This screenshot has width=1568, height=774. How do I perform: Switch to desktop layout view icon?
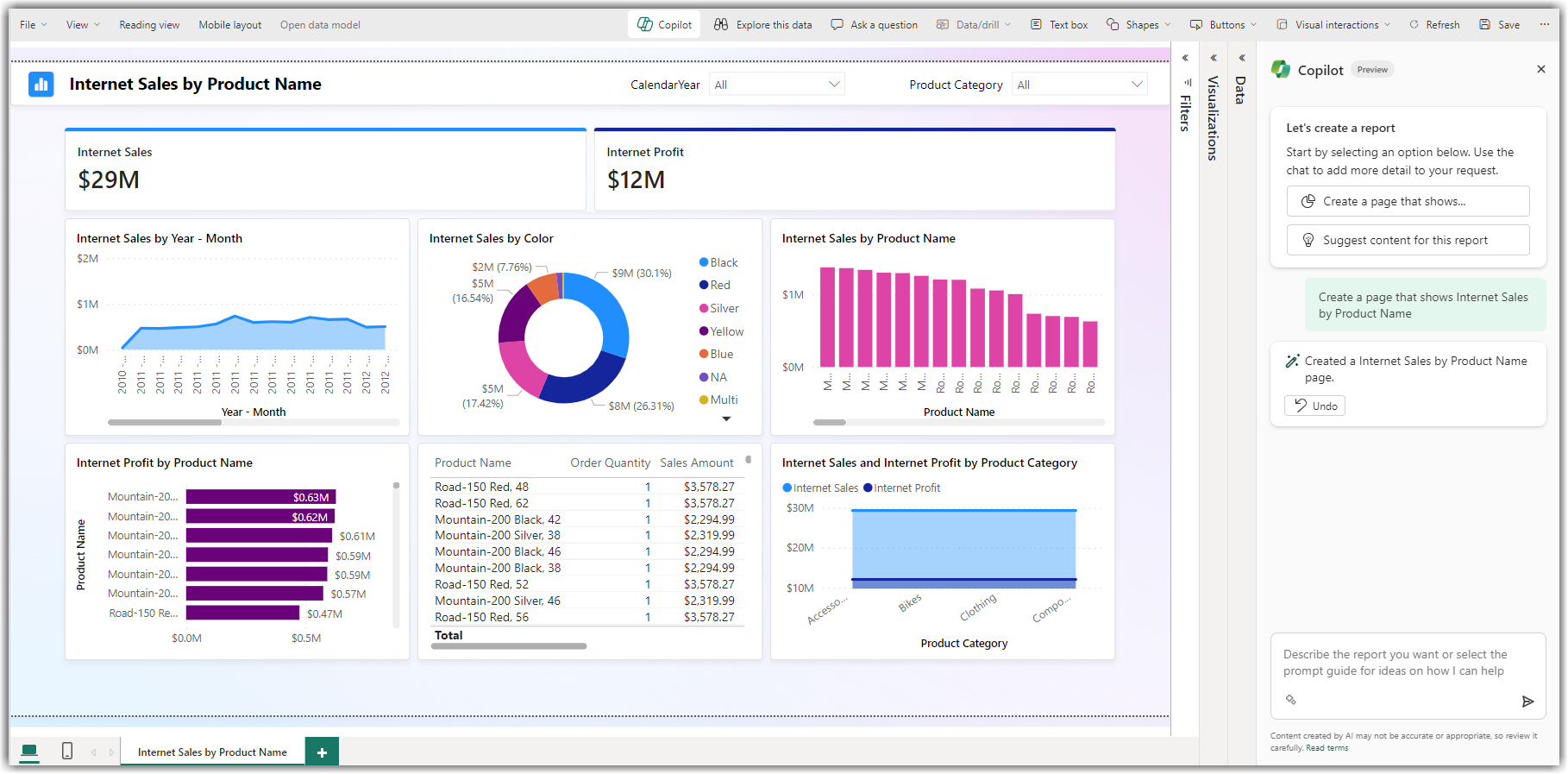coord(29,752)
